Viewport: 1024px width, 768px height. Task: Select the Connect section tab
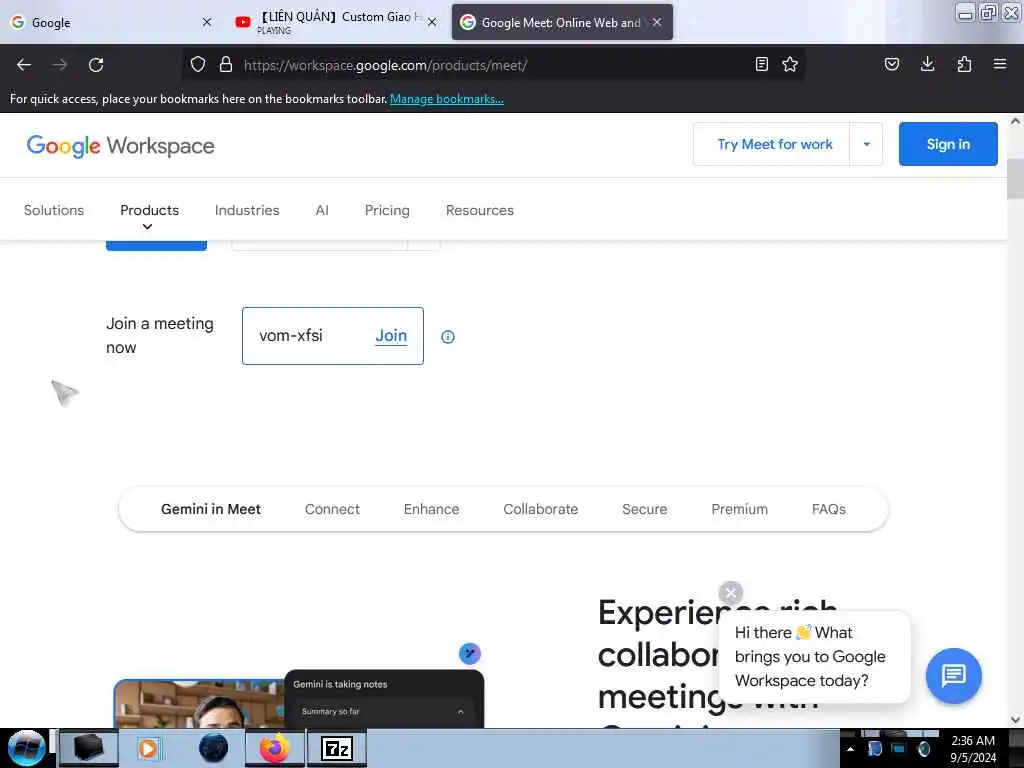[x=332, y=509]
